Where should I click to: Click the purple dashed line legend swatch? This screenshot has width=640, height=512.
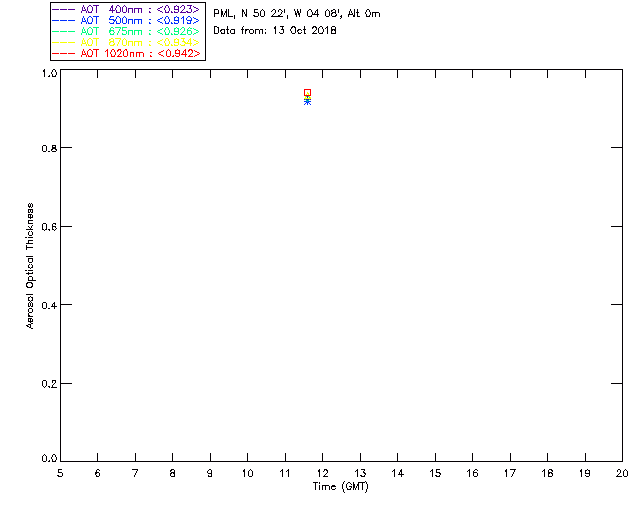[62, 9]
